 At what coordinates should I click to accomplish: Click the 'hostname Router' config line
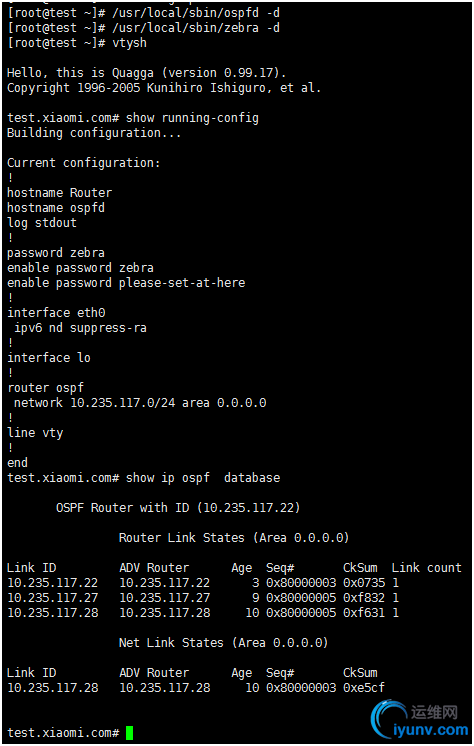59,193
